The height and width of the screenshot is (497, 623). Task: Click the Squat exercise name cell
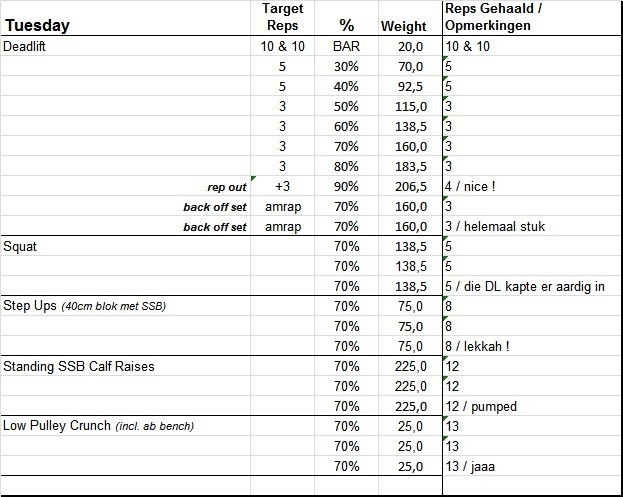pyautogui.click(x=20, y=247)
